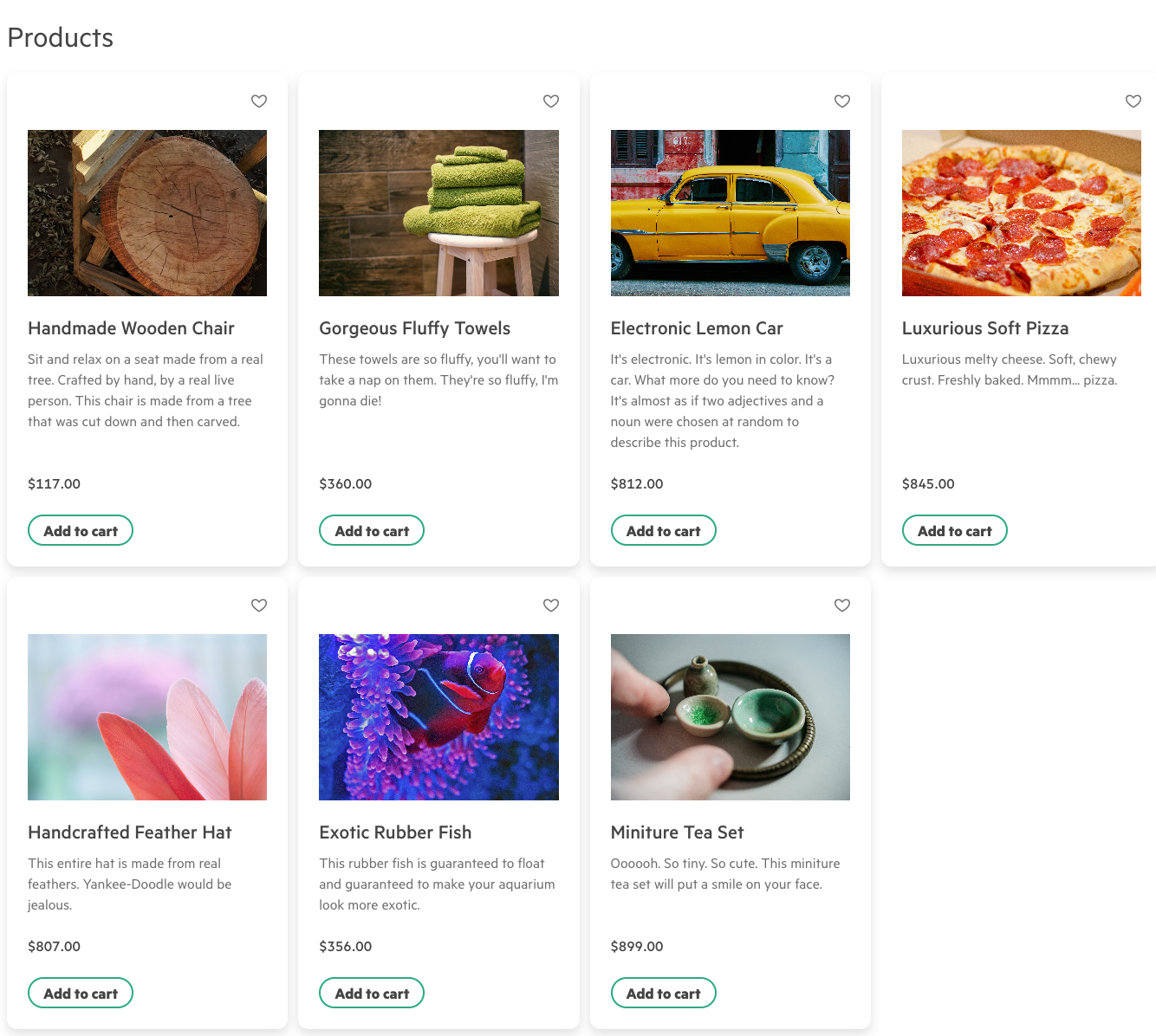Open the Miniture Tea Set product title
The height and width of the screenshot is (1036, 1156).
(678, 832)
